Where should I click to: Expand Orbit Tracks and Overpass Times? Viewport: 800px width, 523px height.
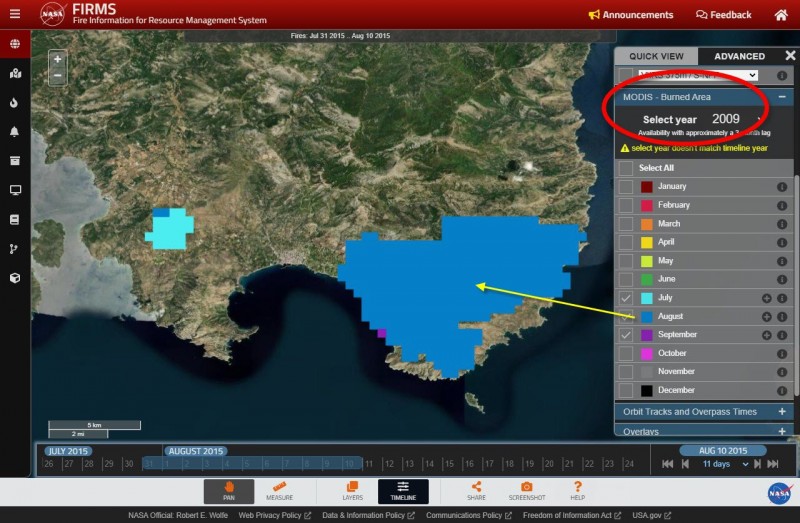pos(782,412)
